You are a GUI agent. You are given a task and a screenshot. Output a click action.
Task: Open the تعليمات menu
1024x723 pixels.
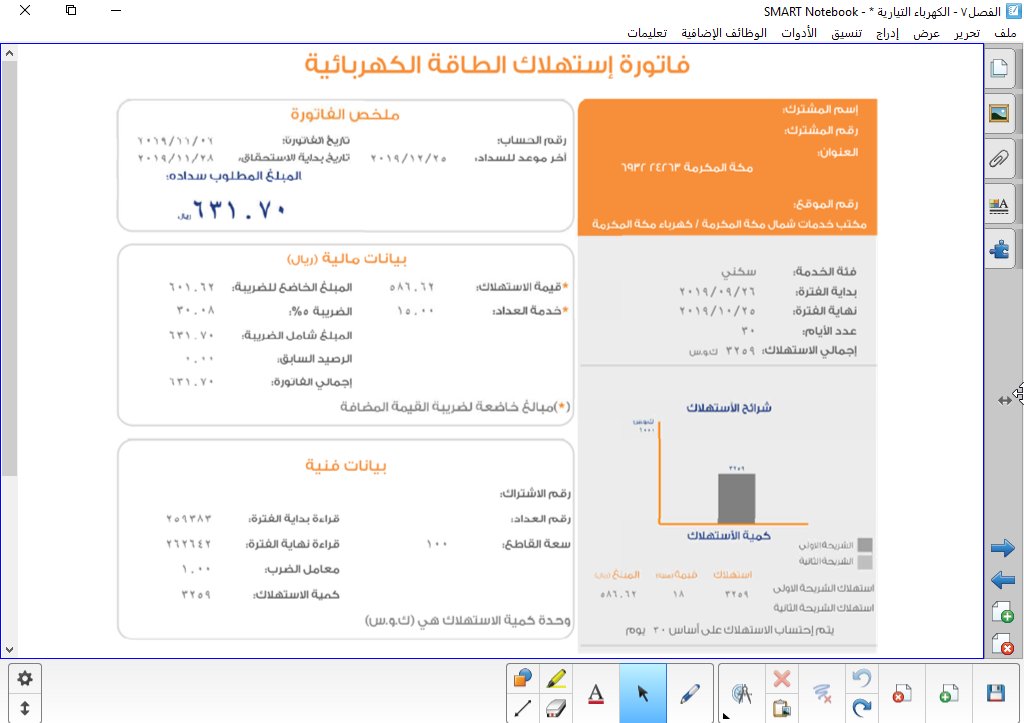click(x=647, y=33)
